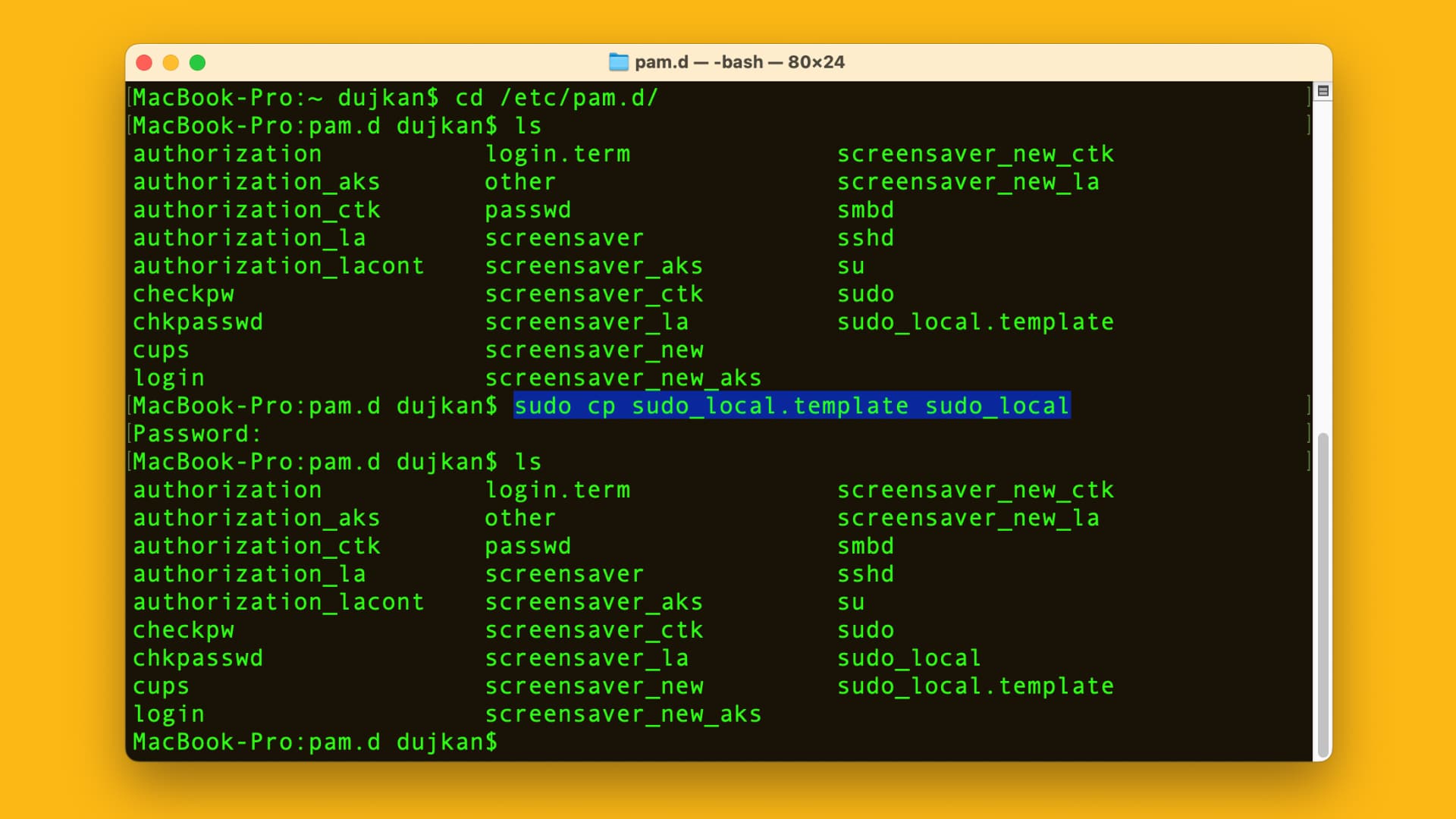
Task: Click 'chkpasswd' in the second ls output
Action: (198, 658)
